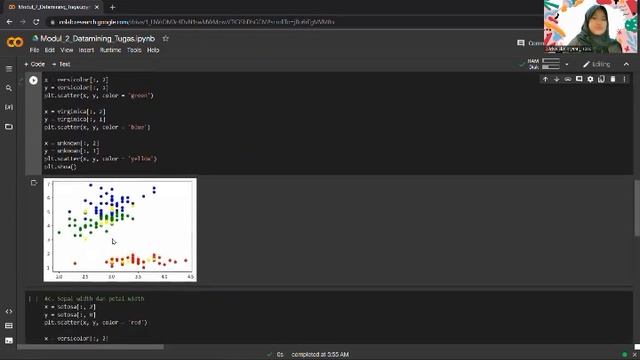Open the File menu

34,50
